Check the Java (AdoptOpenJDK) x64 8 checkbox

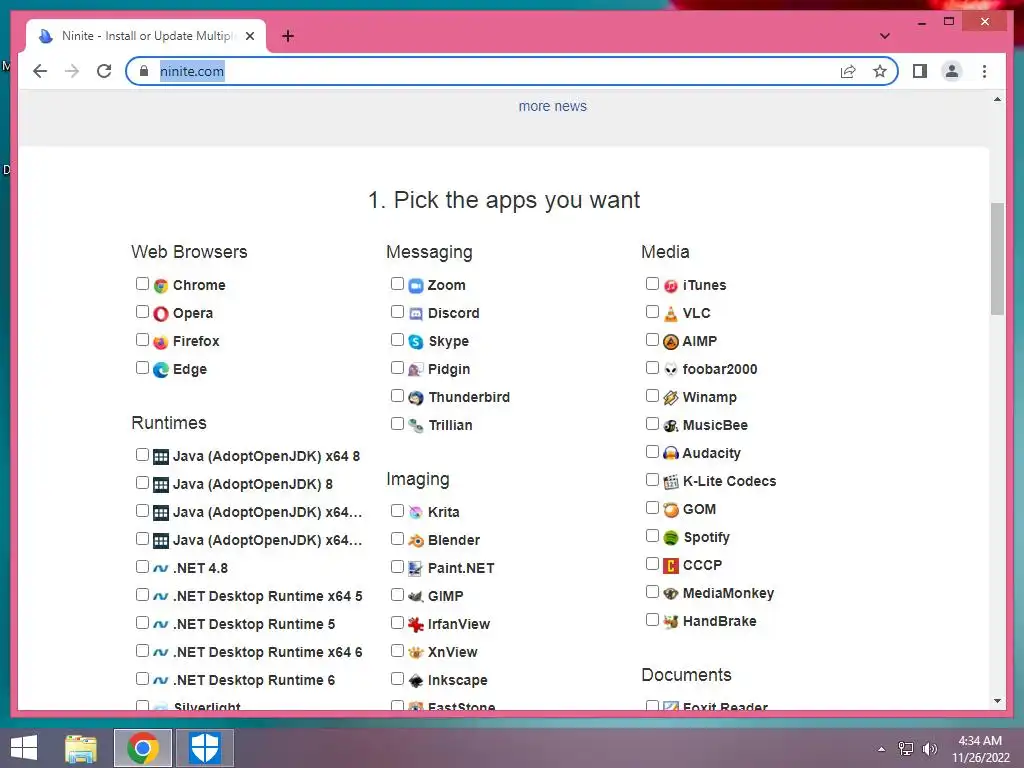(142, 455)
